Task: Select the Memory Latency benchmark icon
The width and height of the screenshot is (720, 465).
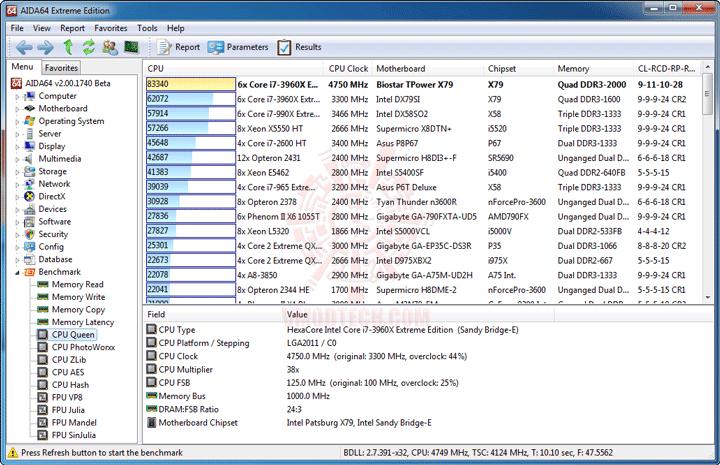Action: click(x=43, y=322)
